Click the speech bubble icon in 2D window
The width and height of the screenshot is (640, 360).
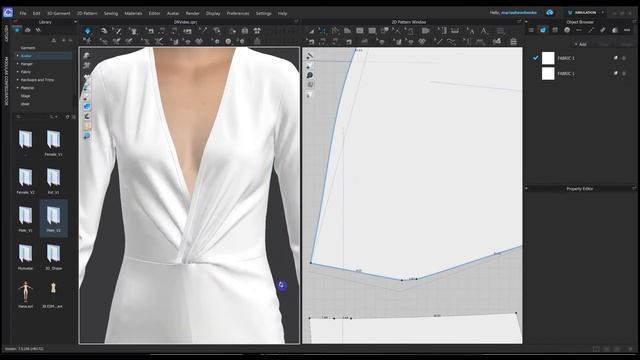(x=309, y=75)
